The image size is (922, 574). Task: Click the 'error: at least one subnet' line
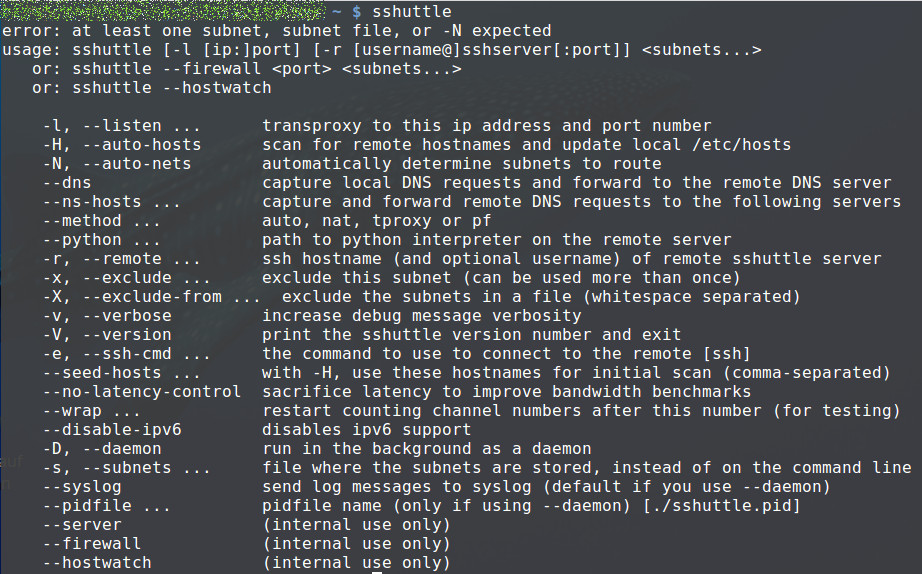coord(276,31)
